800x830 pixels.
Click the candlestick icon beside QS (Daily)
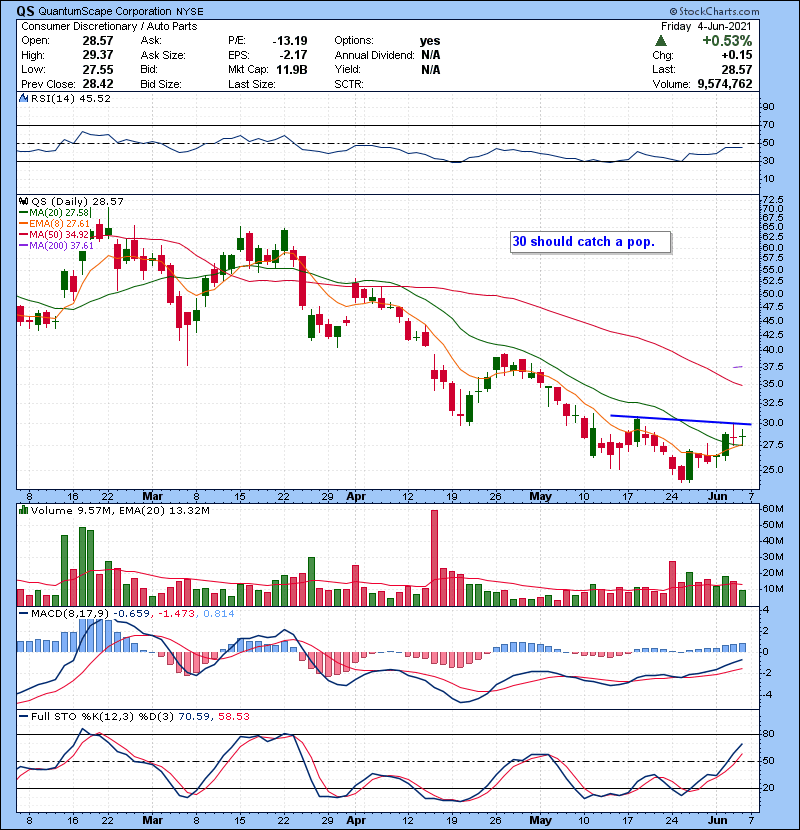click(x=23, y=201)
